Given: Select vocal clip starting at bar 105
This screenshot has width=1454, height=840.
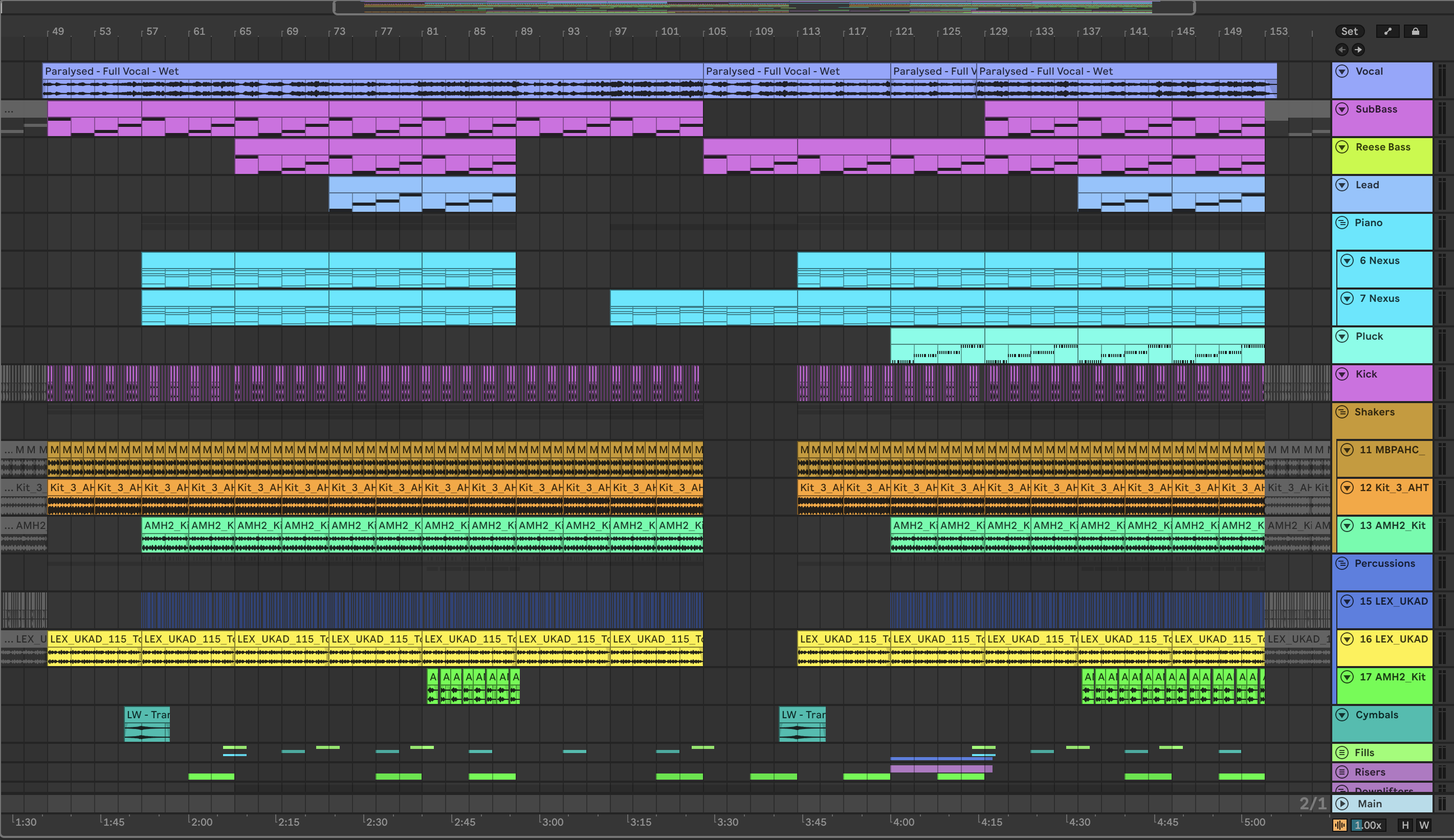Looking at the screenshot, I should tap(797, 80).
